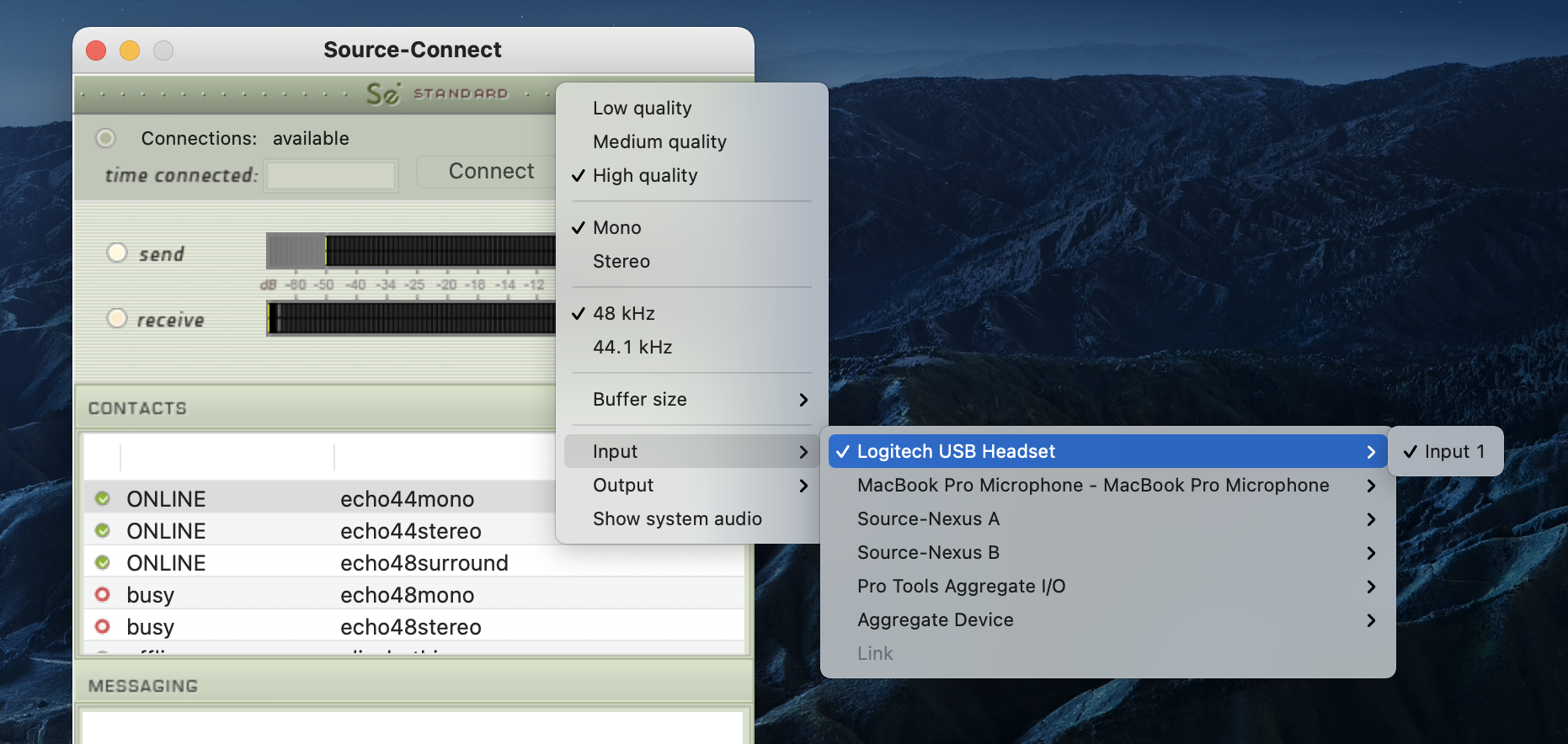
Task: Click the Source-Connect logo icon
Action: [x=383, y=93]
